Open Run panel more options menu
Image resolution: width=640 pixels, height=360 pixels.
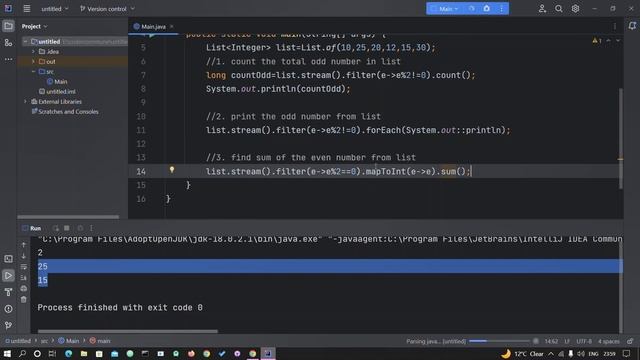(91, 228)
